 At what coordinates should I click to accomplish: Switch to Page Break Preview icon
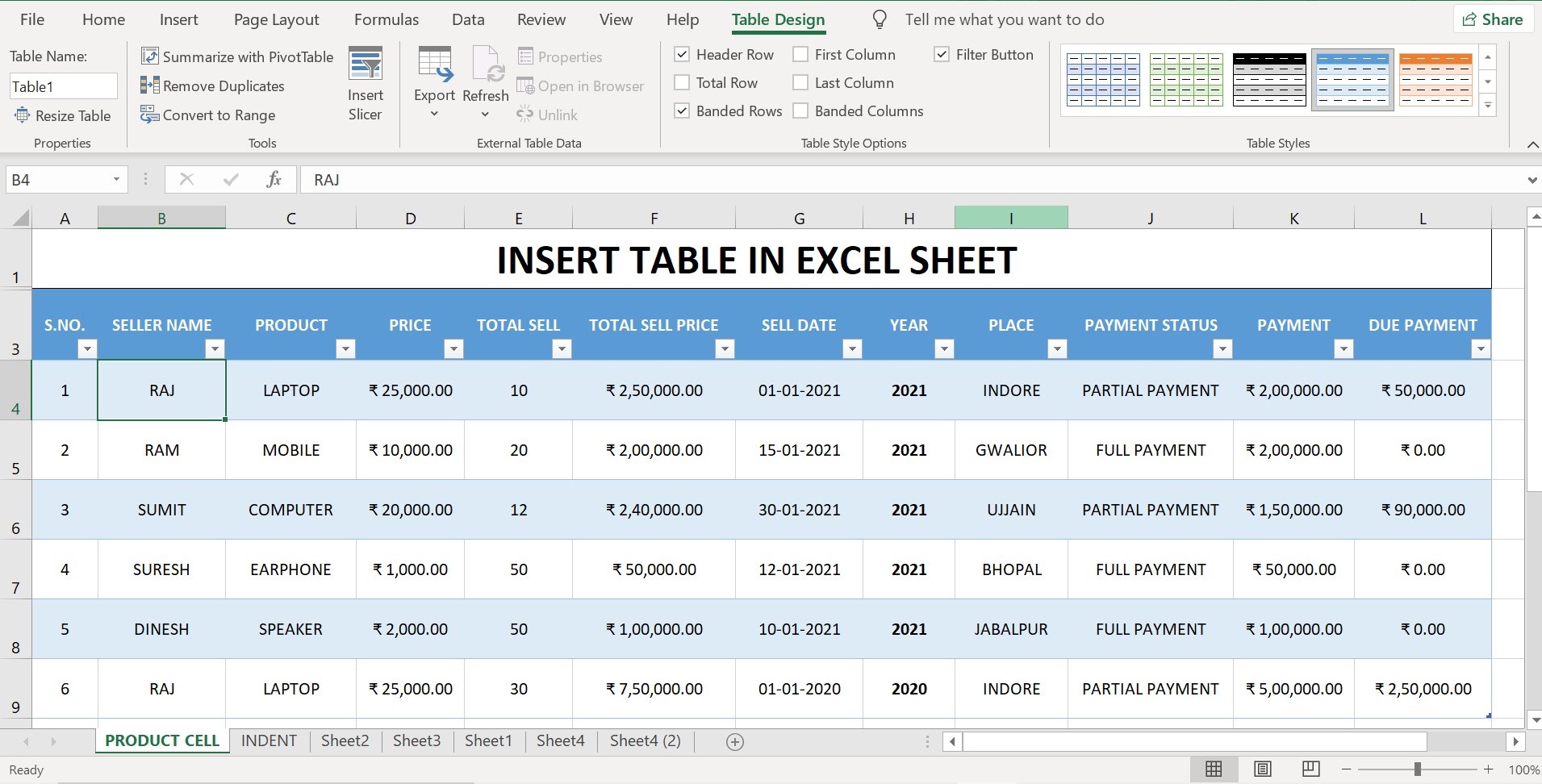(x=1311, y=769)
